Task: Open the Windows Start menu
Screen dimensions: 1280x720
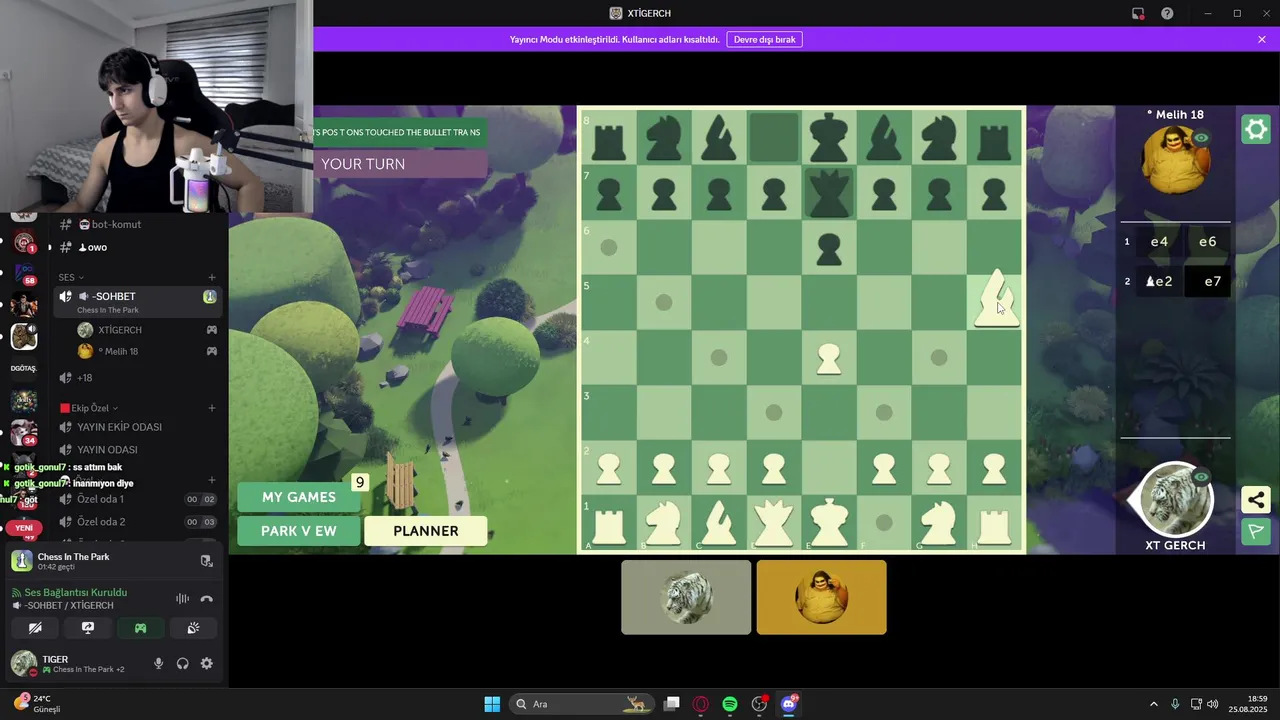Action: coord(492,704)
